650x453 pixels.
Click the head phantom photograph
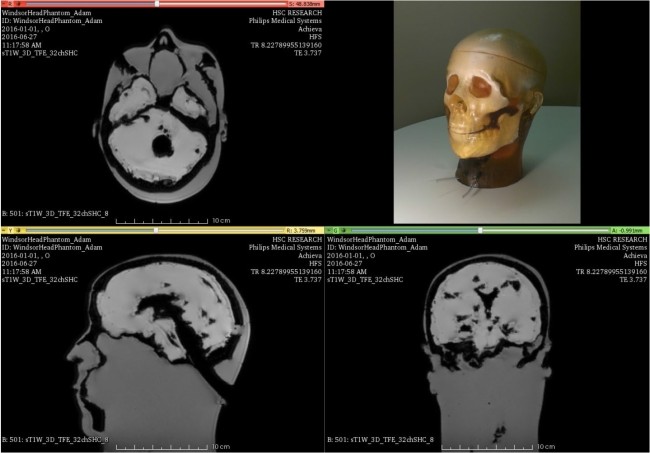(x=487, y=112)
